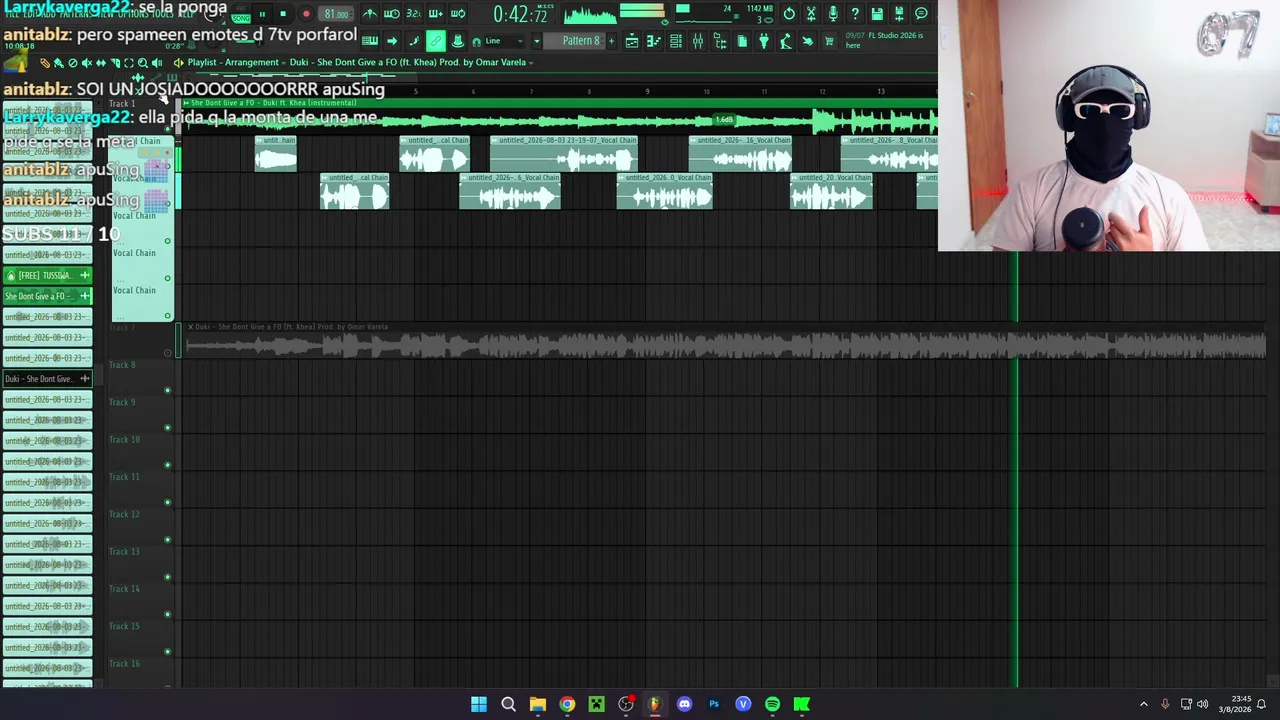
Task: Toggle mute dot on Track 9
Action: coord(167,428)
